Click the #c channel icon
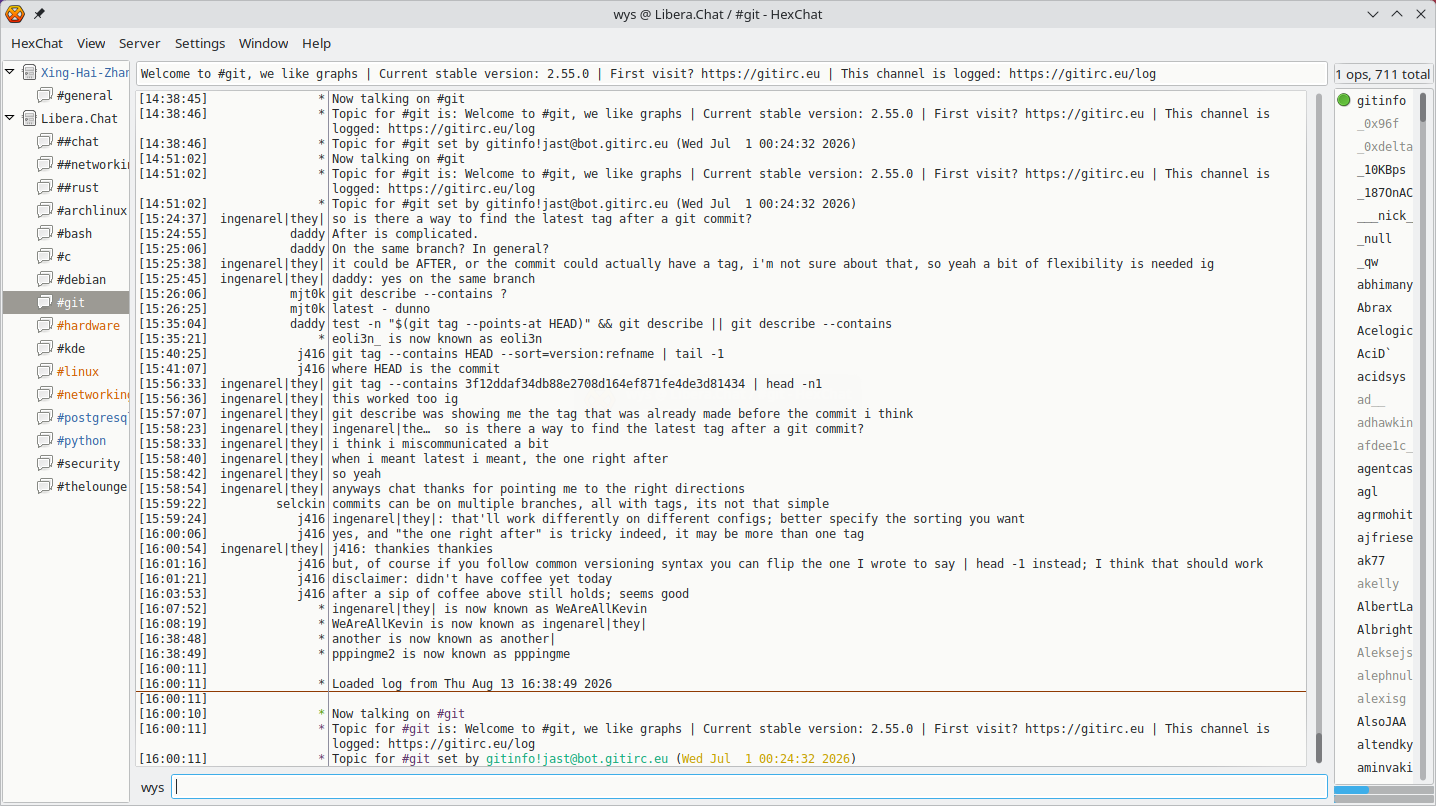The image size is (1436, 806). (44, 256)
